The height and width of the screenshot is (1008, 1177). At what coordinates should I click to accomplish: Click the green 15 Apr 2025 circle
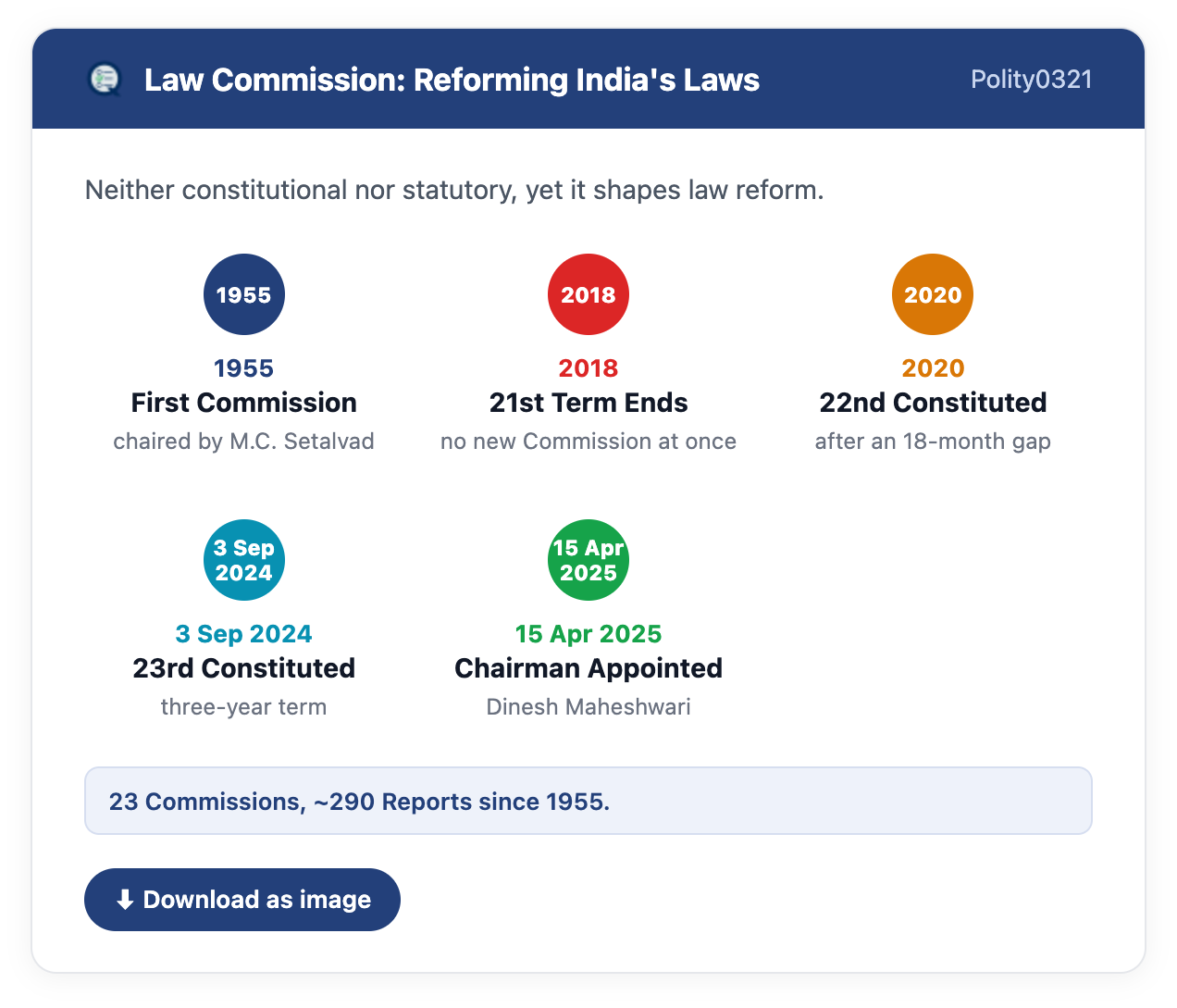[x=588, y=560]
